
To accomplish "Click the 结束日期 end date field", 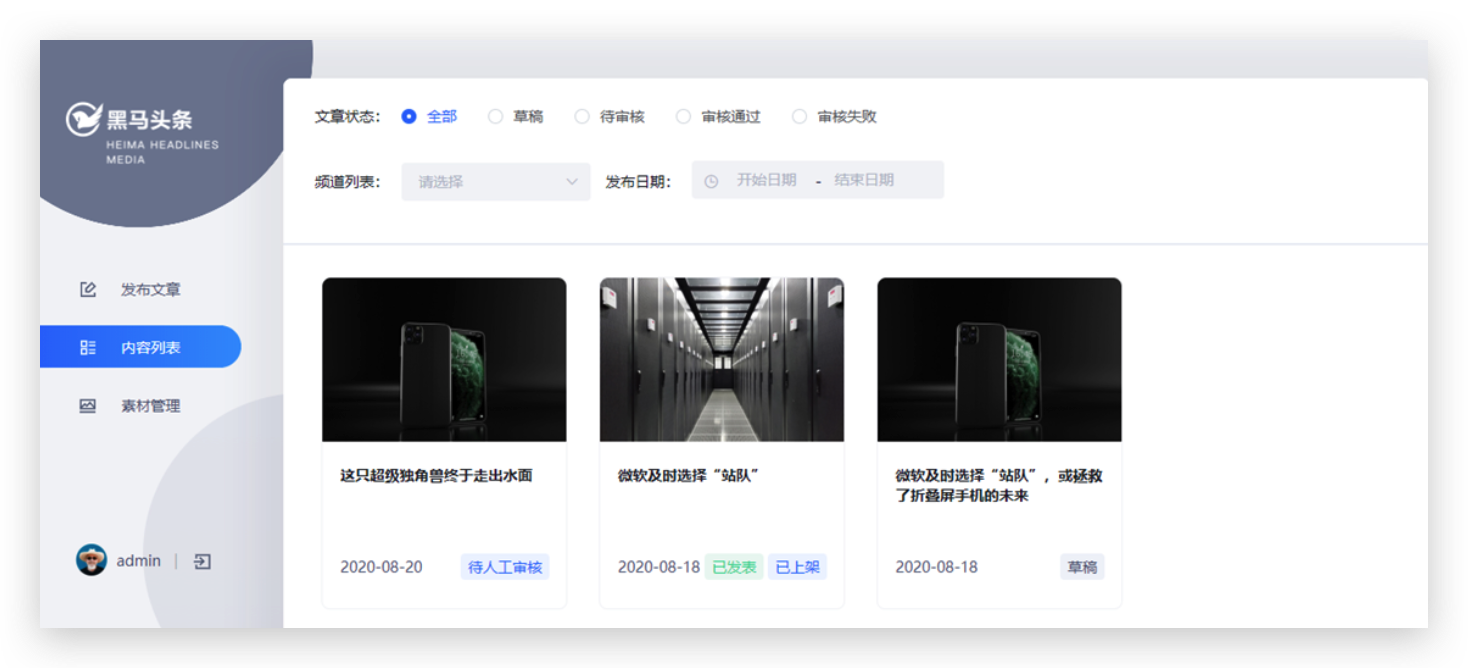I will click(864, 180).
